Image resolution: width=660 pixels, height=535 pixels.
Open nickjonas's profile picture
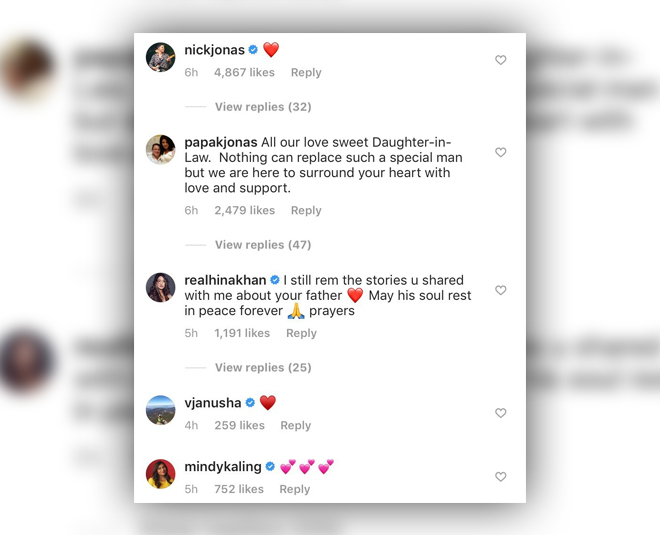click(x=160, y=57)
